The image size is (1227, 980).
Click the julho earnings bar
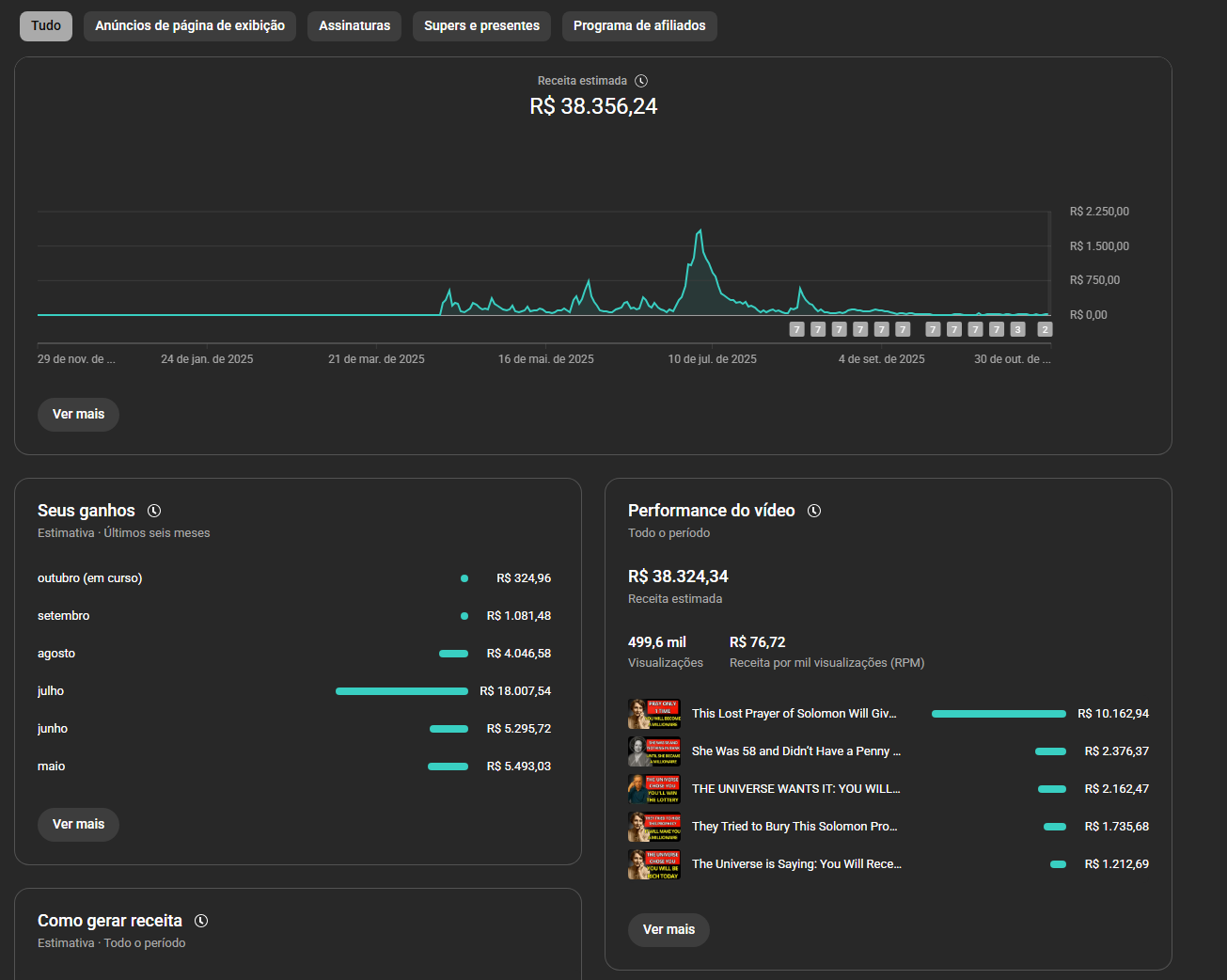tap(401, 691)
